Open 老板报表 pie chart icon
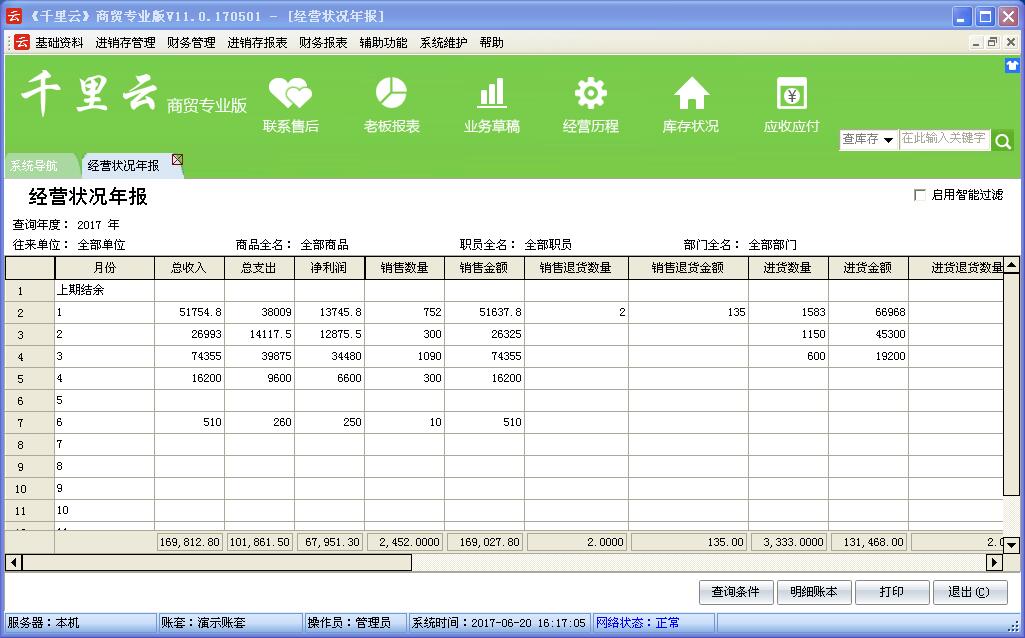Screen dimensions: 1025x638 coord(391,95)
